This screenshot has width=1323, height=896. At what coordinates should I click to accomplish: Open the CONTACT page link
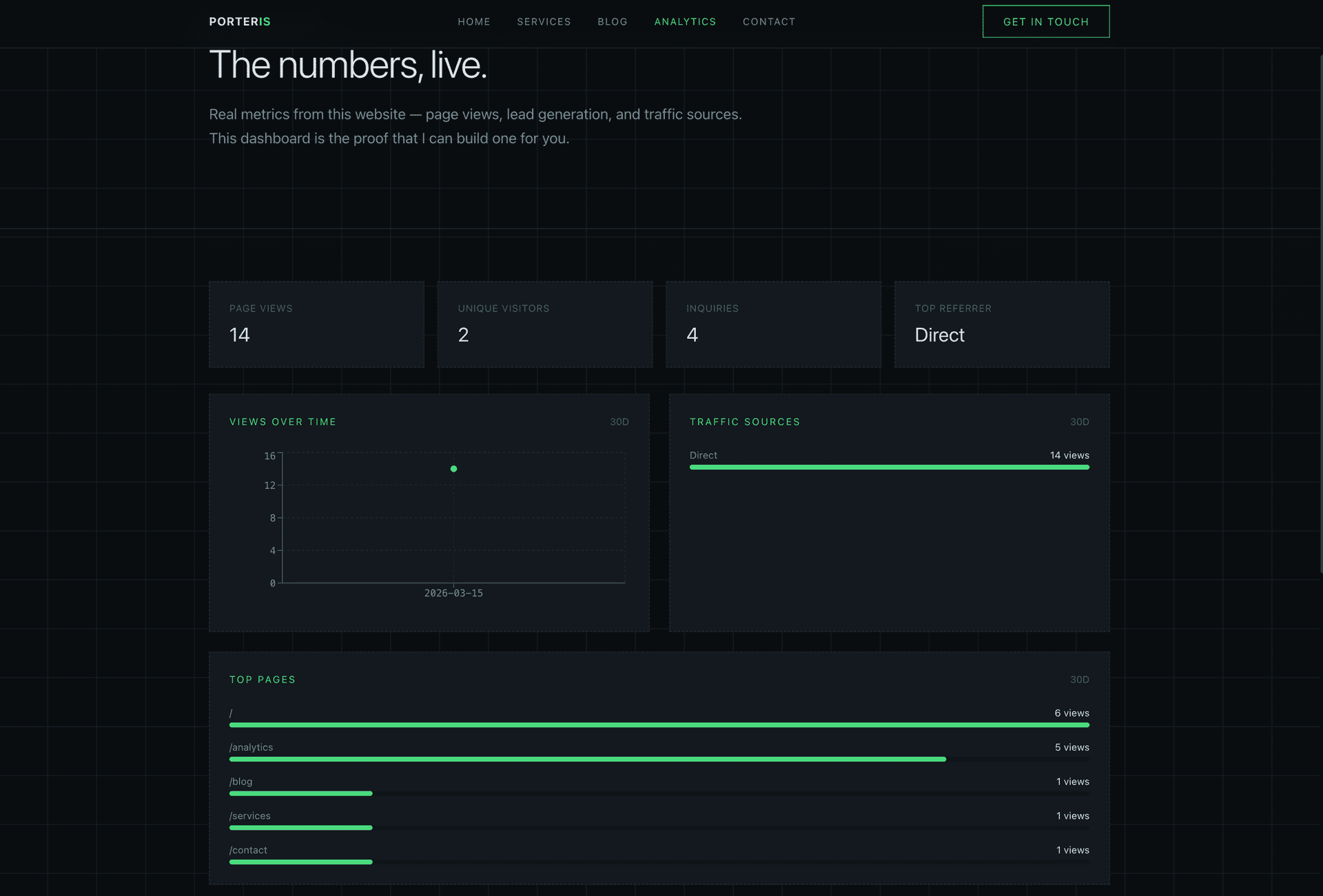(769, 21)
